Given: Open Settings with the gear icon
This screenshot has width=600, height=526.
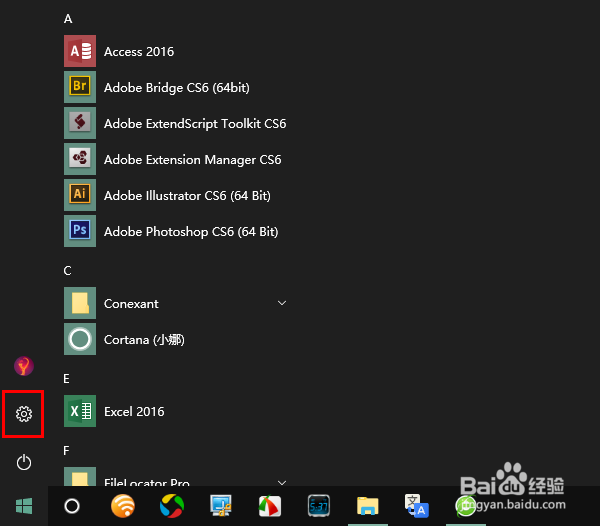Looking at the screenshot, I should tap(24, 414).
